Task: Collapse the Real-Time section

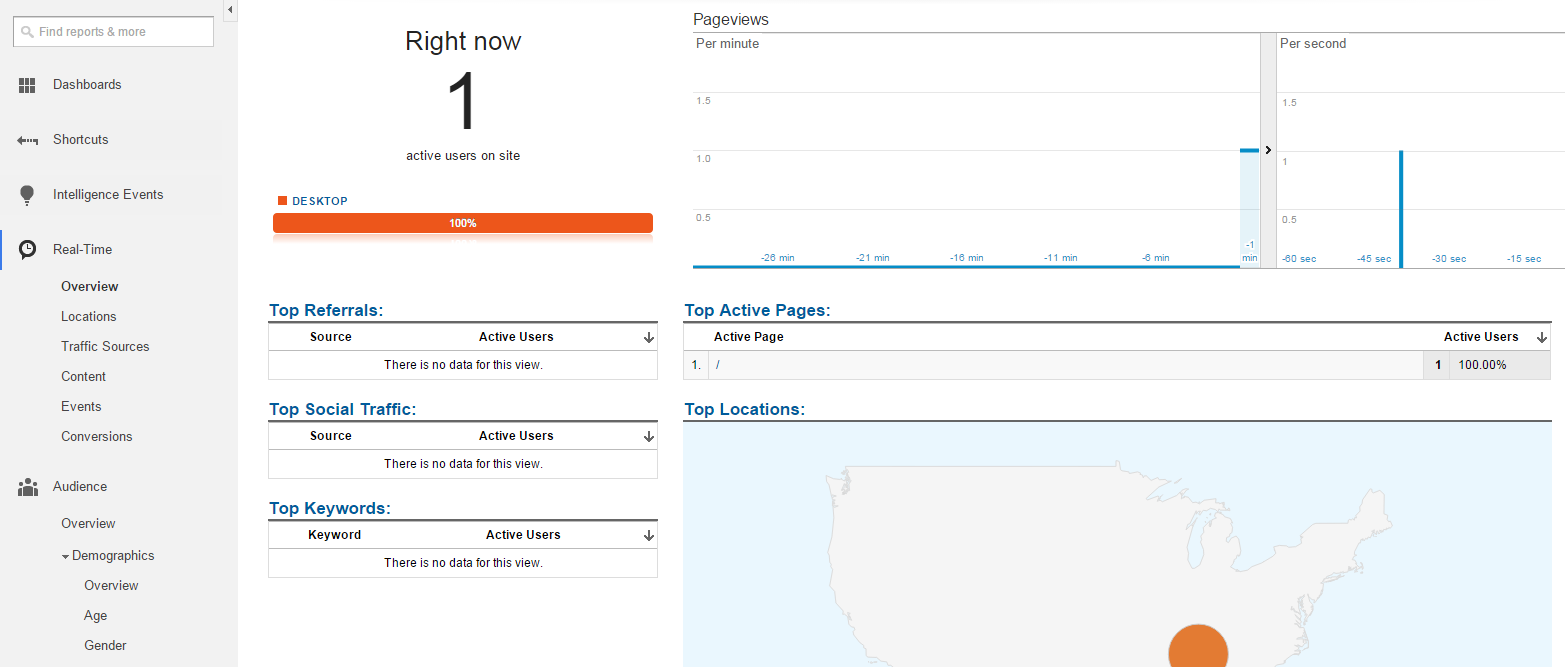Action: pyautogui.click(x=82, y=250)
